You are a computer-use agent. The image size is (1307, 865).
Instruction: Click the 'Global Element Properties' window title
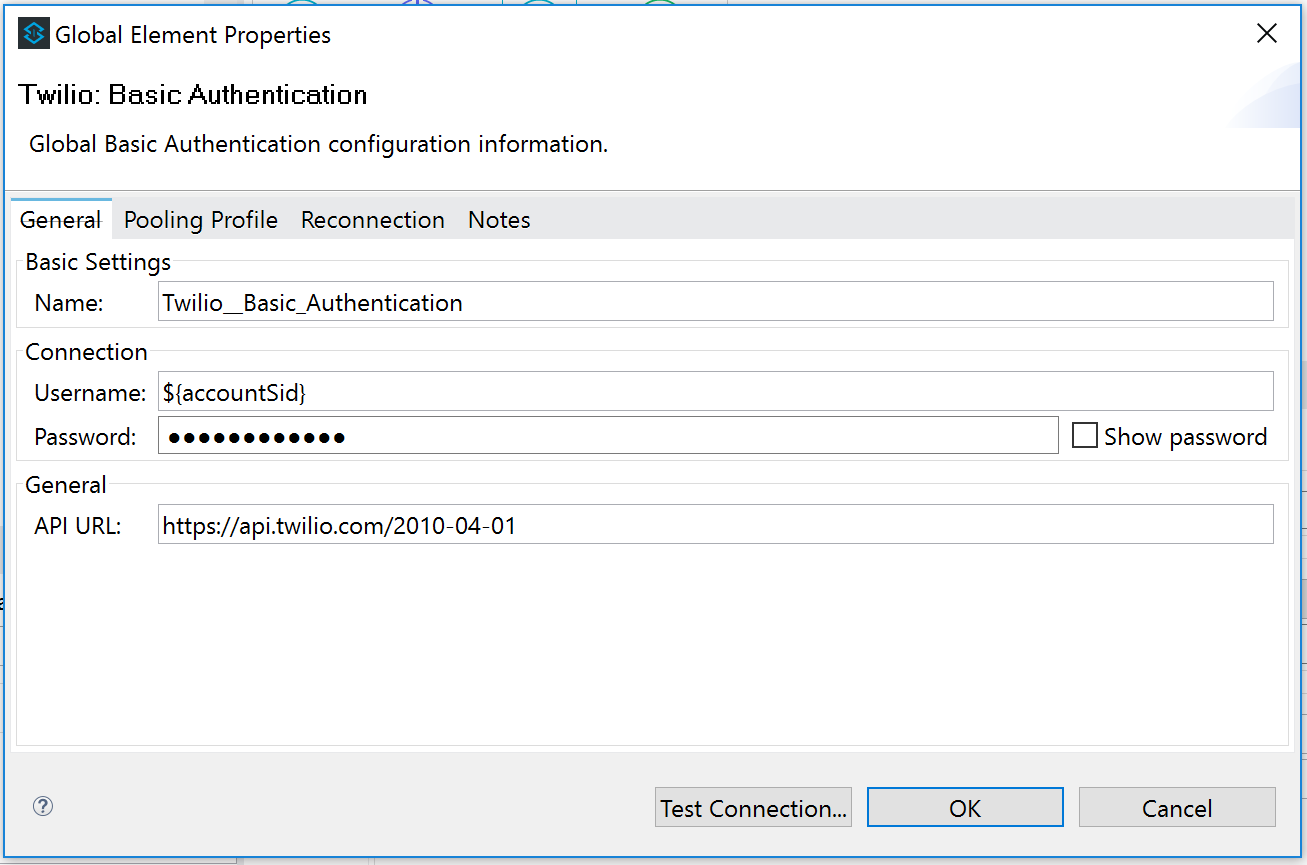point(193,35)
